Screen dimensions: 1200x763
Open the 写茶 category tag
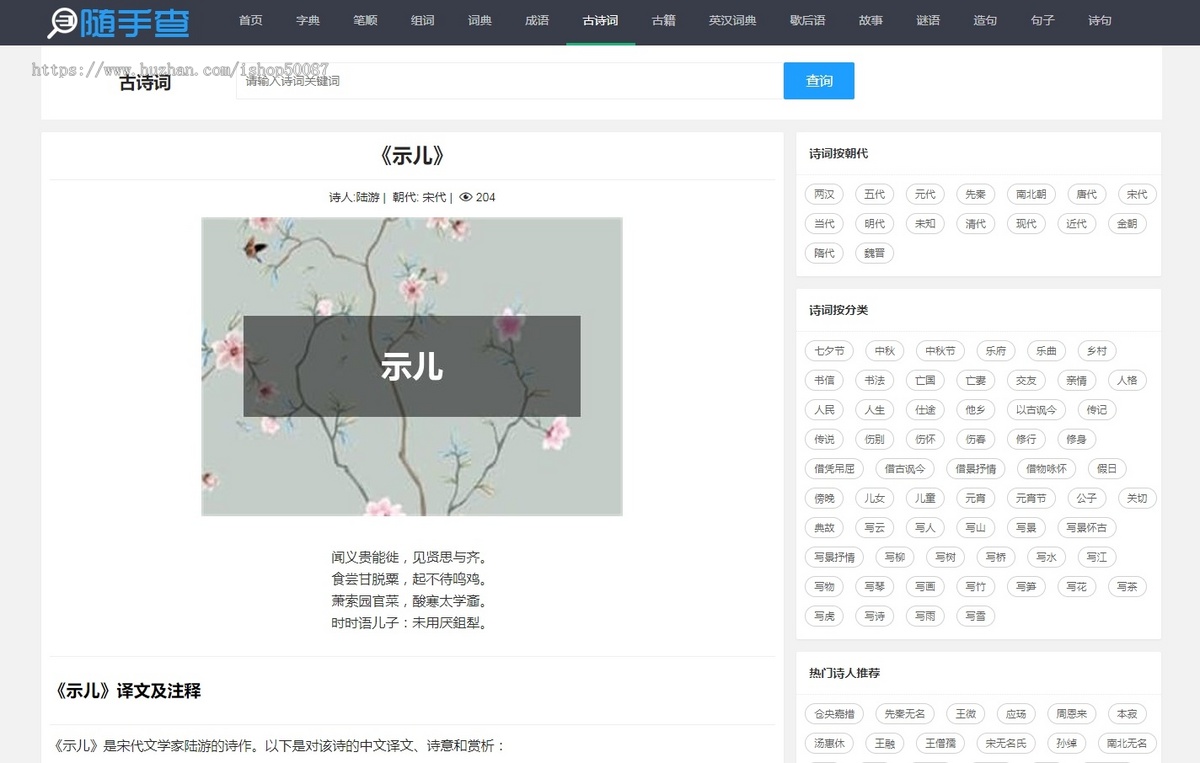[x=1127, y=586]
